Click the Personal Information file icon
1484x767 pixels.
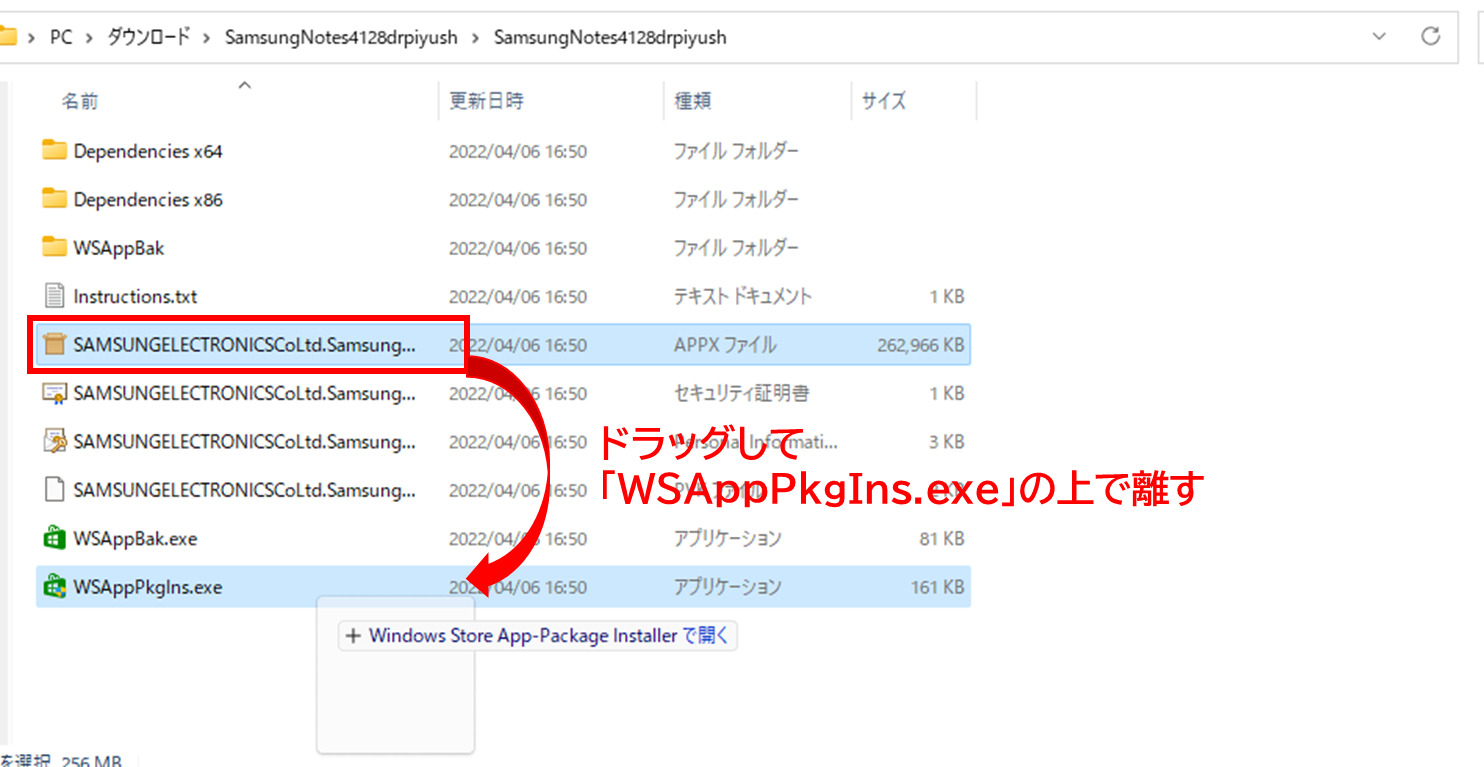click(54, 441)
